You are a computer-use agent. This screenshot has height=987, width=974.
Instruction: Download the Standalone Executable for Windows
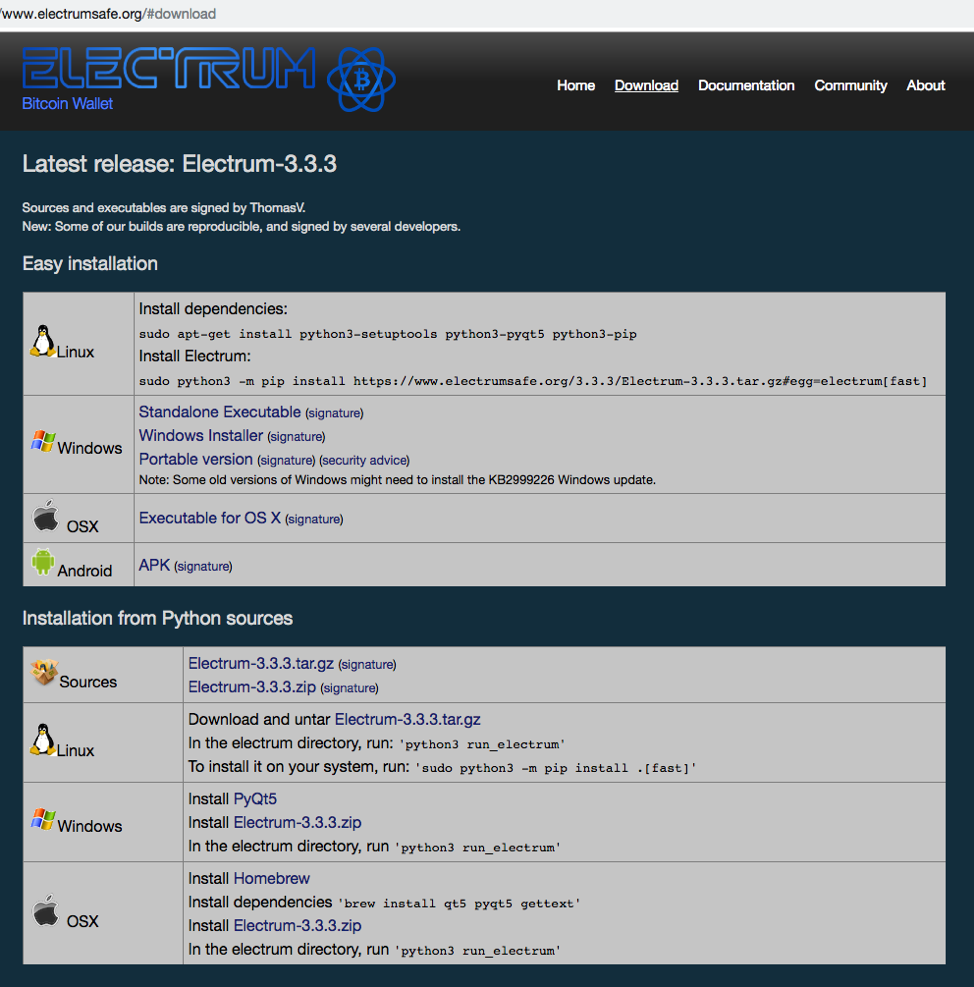[220, 412]
